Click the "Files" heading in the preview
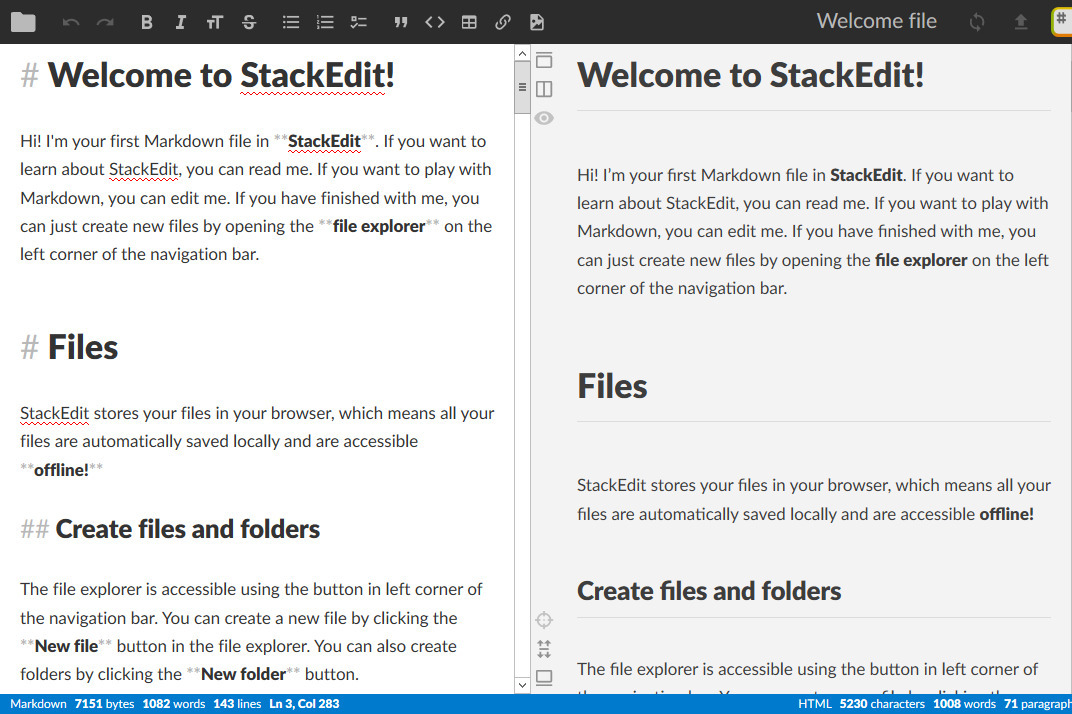 [x=612, y=386]
